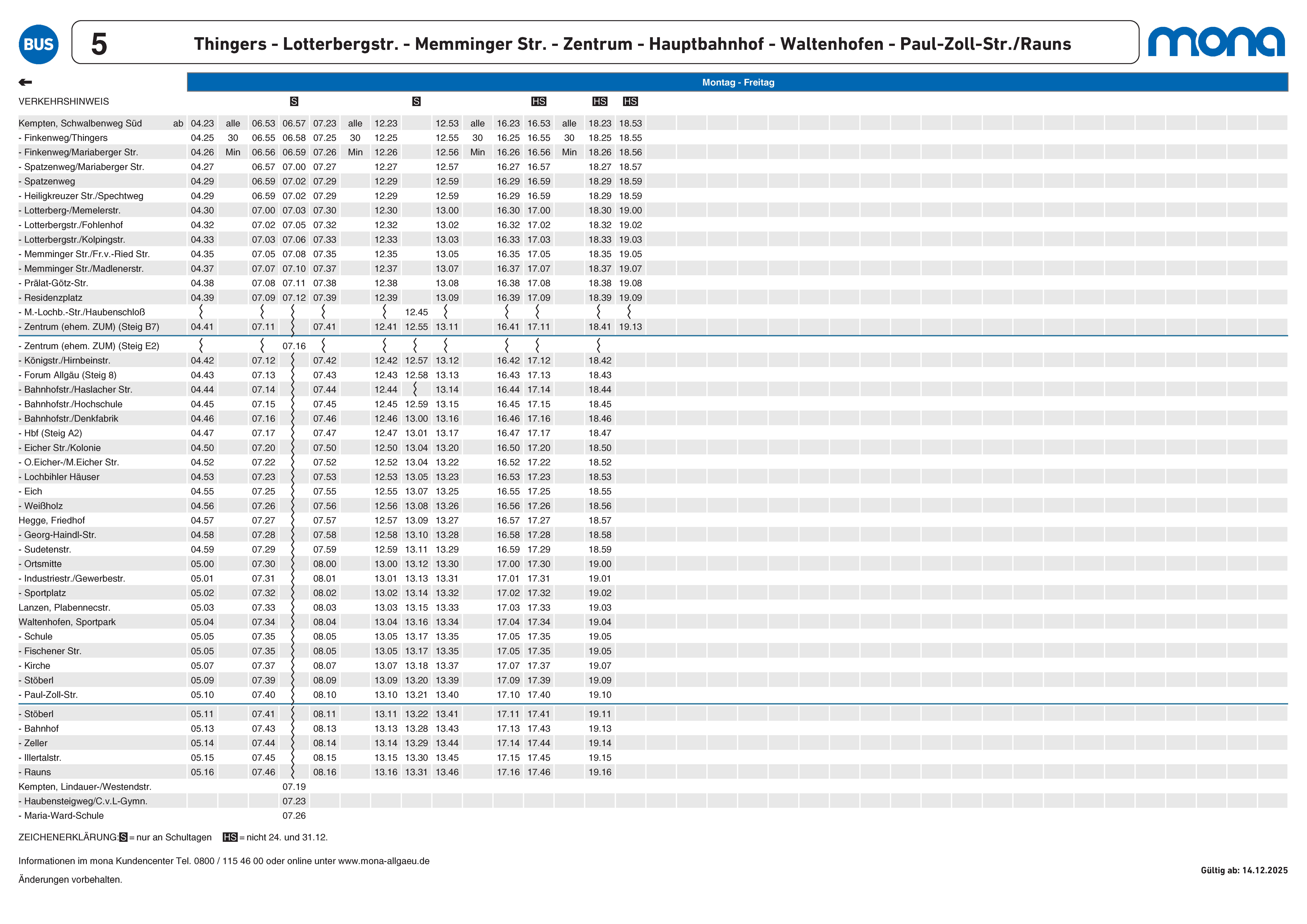Screen dimensions: 1307x924
Task: Click the VERKEHRSHINWEIS label
Action: 64,101
